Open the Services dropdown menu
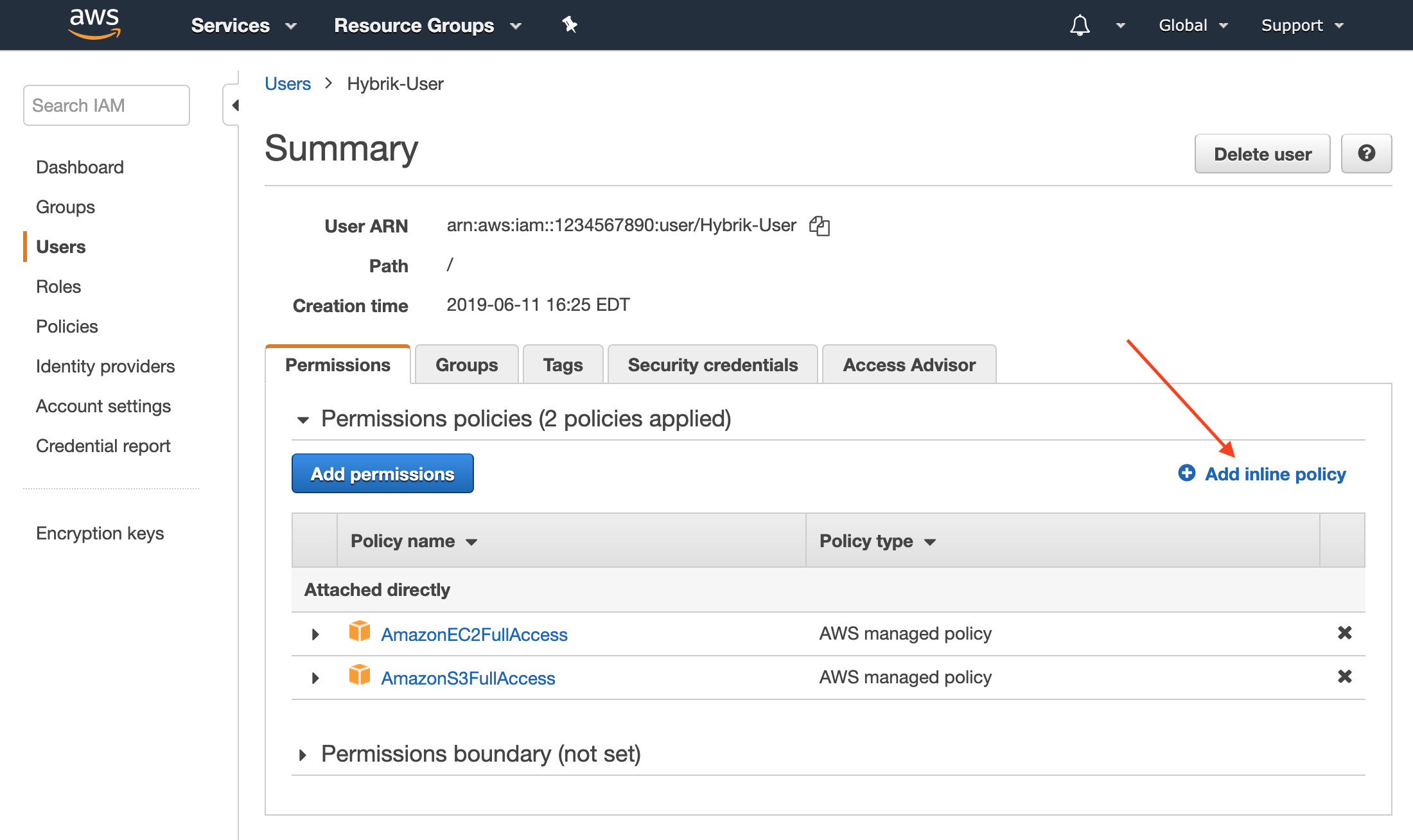 243,26
